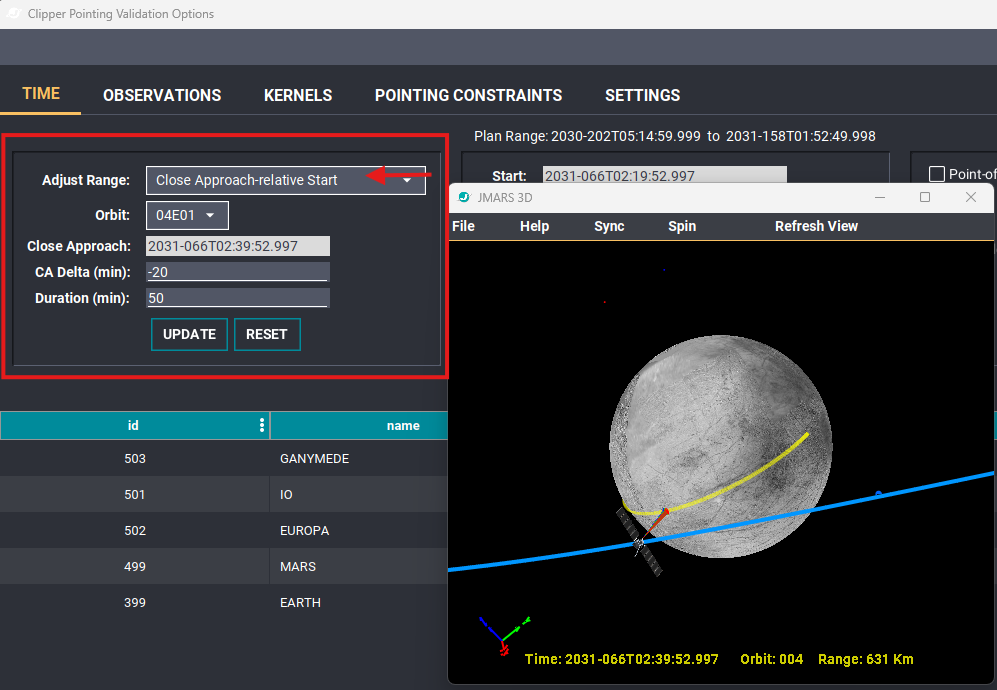Close the JMARS 3D window

point(971,197)
